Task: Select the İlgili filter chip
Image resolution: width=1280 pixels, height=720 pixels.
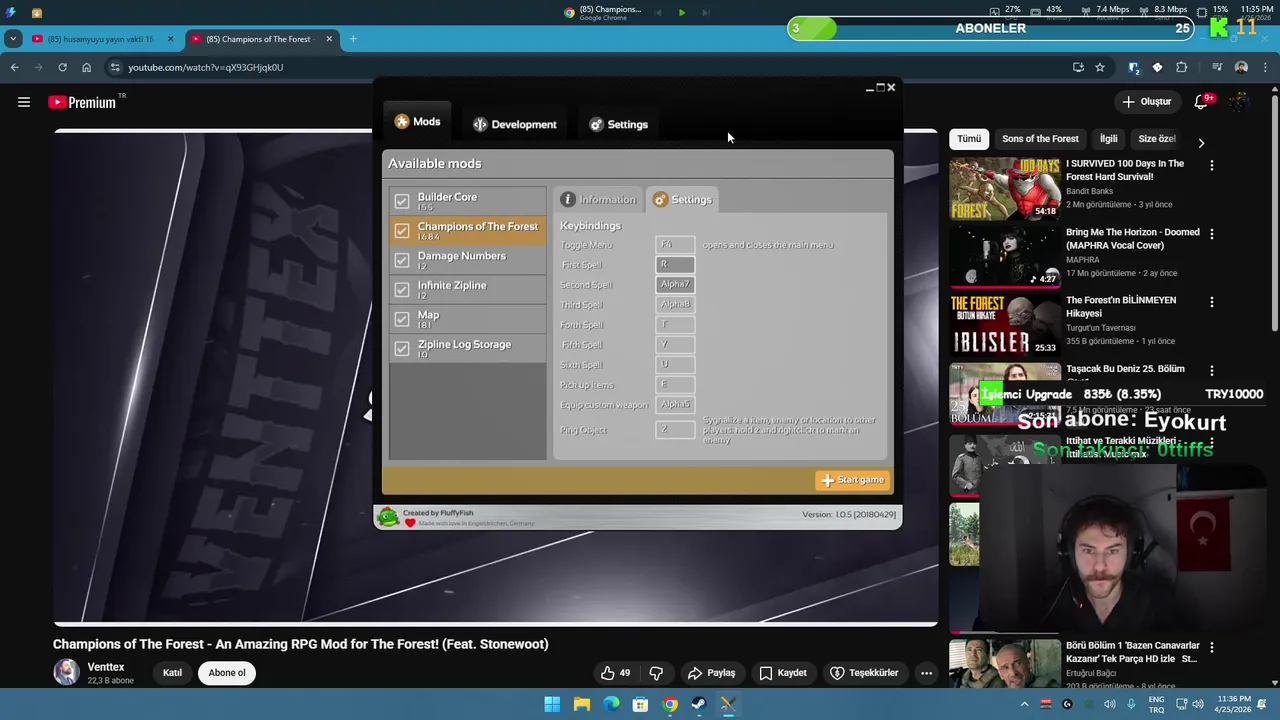Action: (1108, 139)
